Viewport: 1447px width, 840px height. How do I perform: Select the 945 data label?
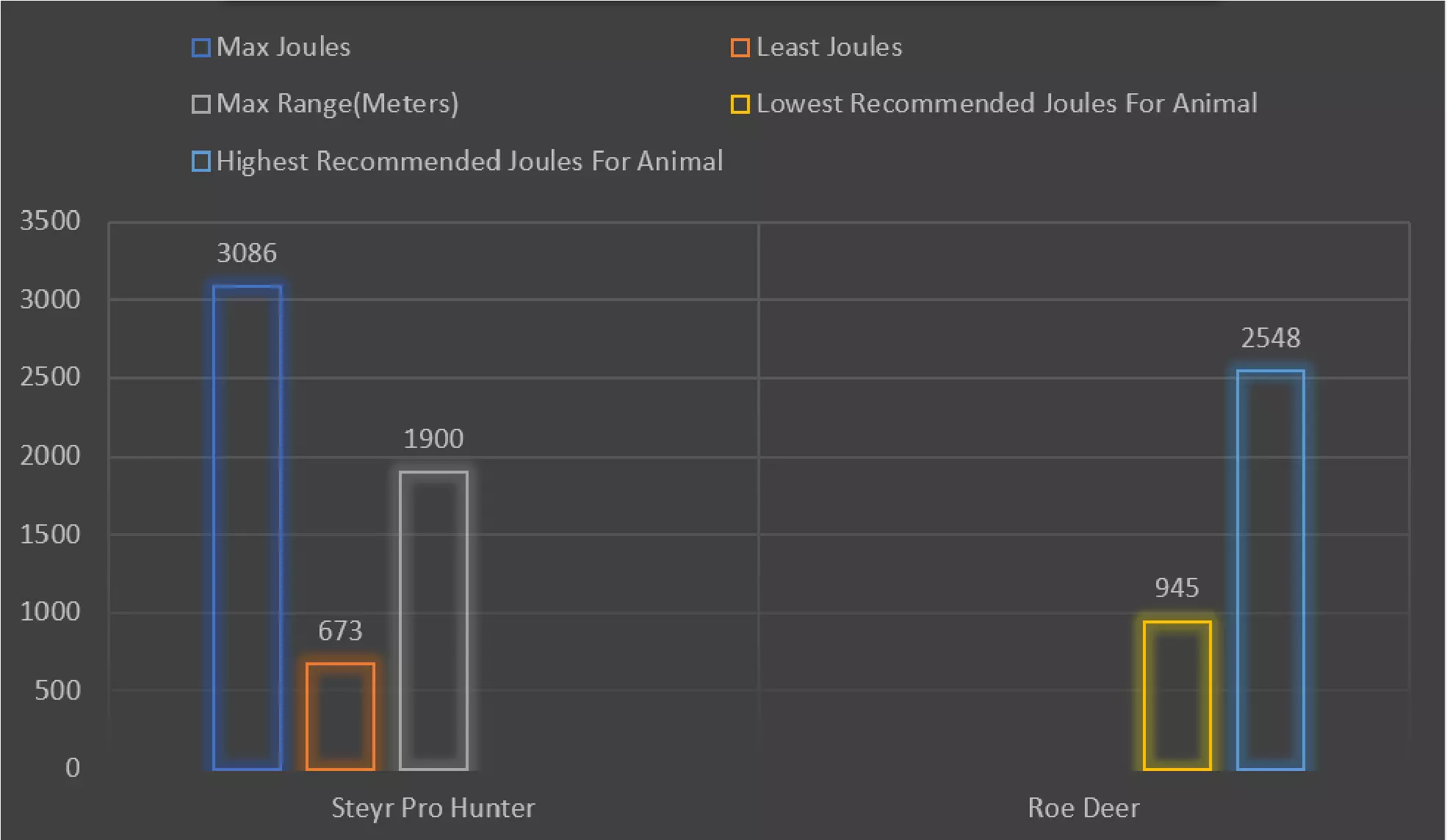(x=1177, y=588)
